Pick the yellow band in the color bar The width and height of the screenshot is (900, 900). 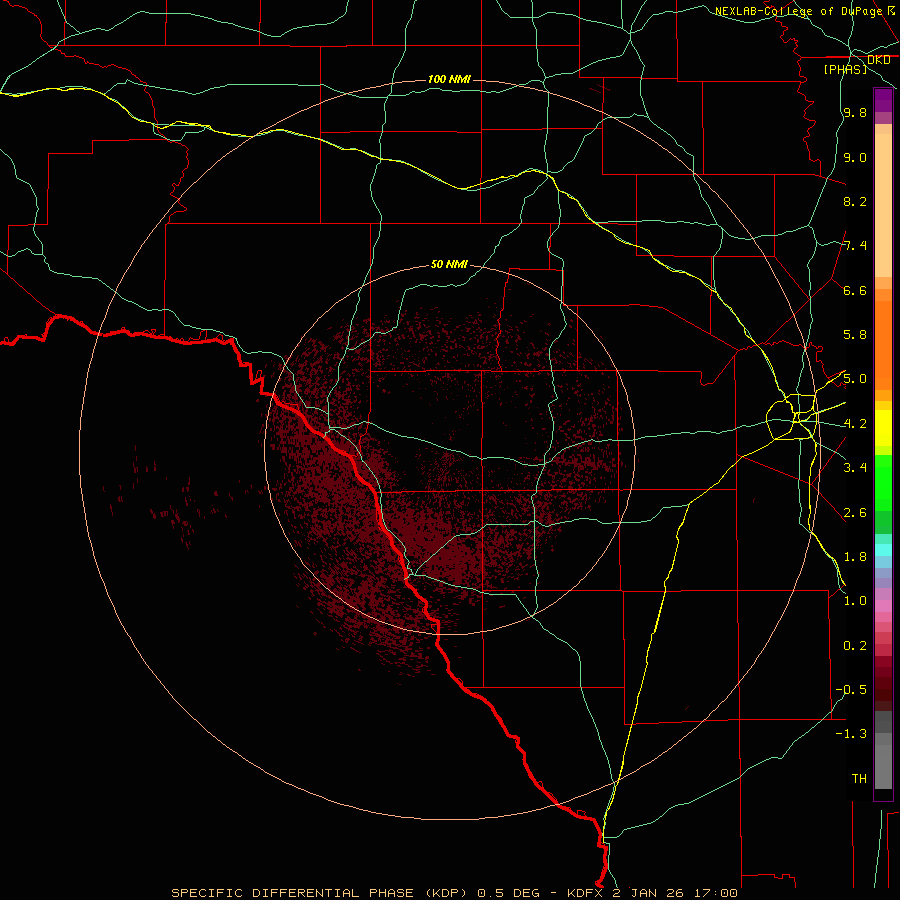(x=883, y=428)
